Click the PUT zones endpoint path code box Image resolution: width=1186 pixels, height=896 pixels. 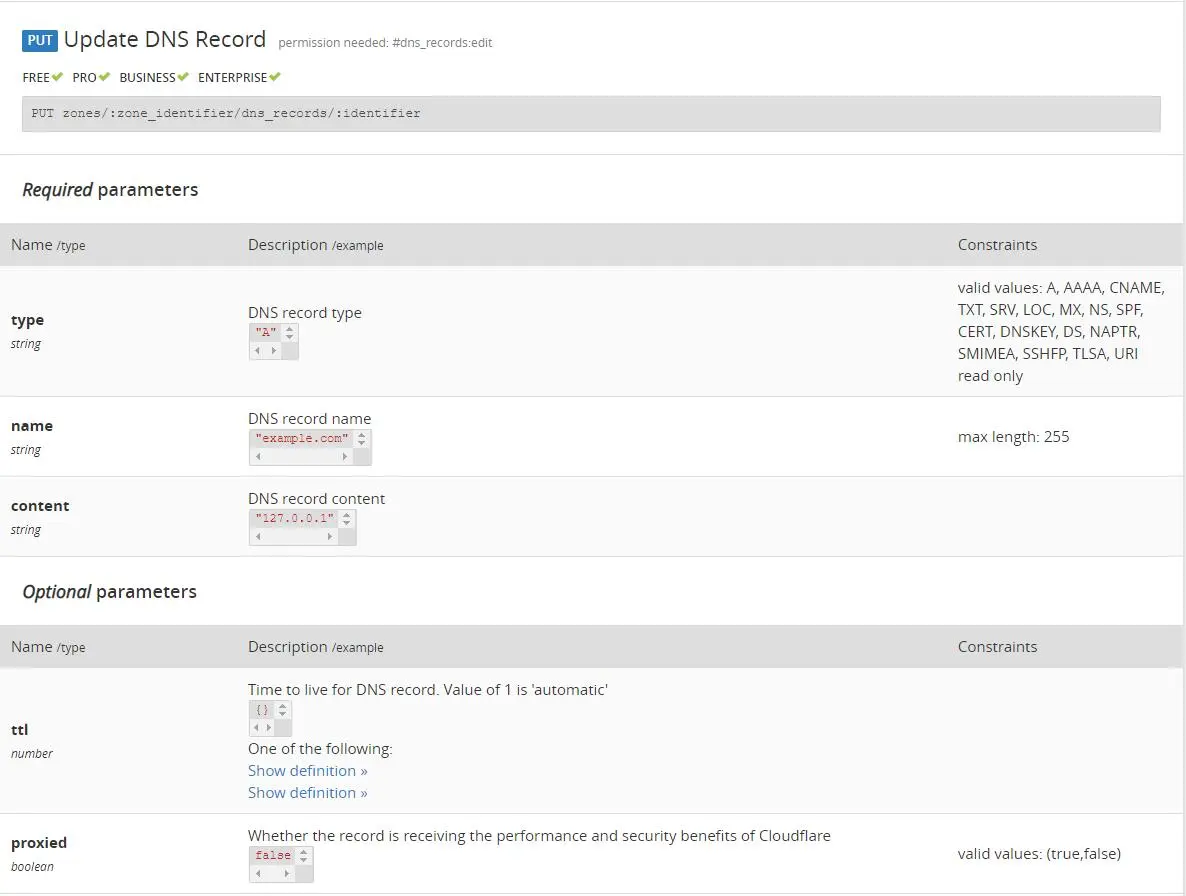[590, 114]
